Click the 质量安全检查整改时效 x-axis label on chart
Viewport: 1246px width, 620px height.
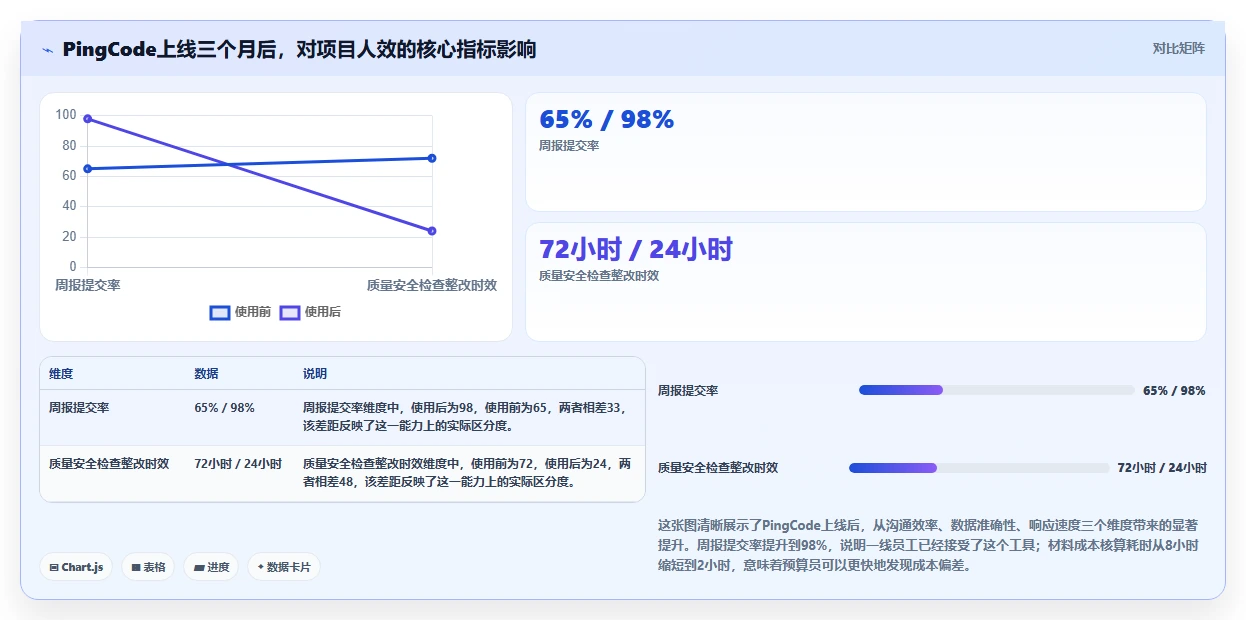click(x=432, y=285)
